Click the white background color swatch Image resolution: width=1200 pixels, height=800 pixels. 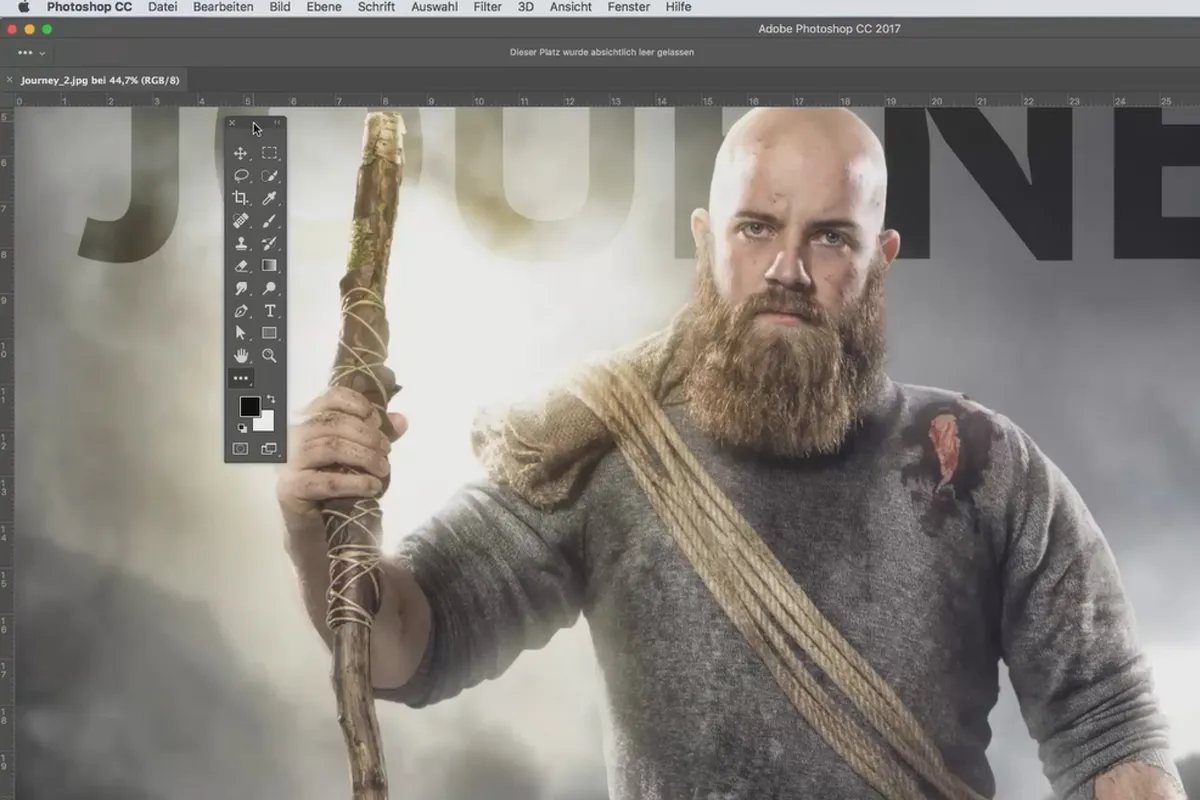266,423
